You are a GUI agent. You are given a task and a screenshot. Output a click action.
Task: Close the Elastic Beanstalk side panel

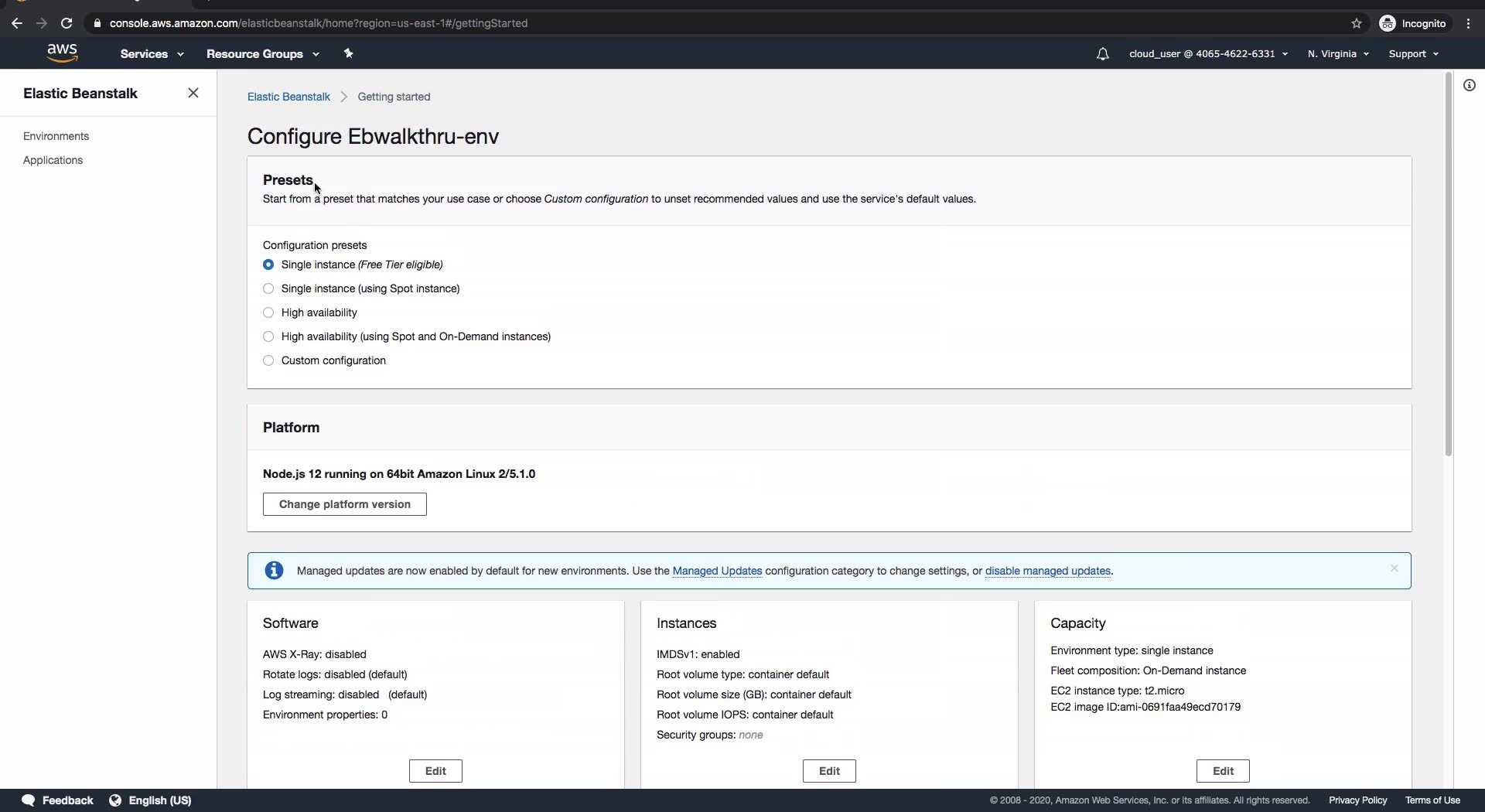(x=193, y=94)
